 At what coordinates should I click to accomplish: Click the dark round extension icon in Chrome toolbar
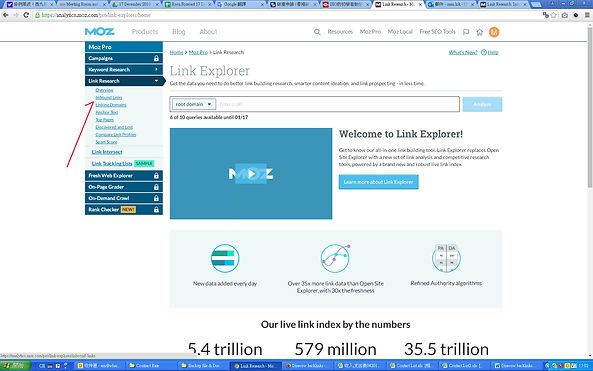[x=576, y=15]
